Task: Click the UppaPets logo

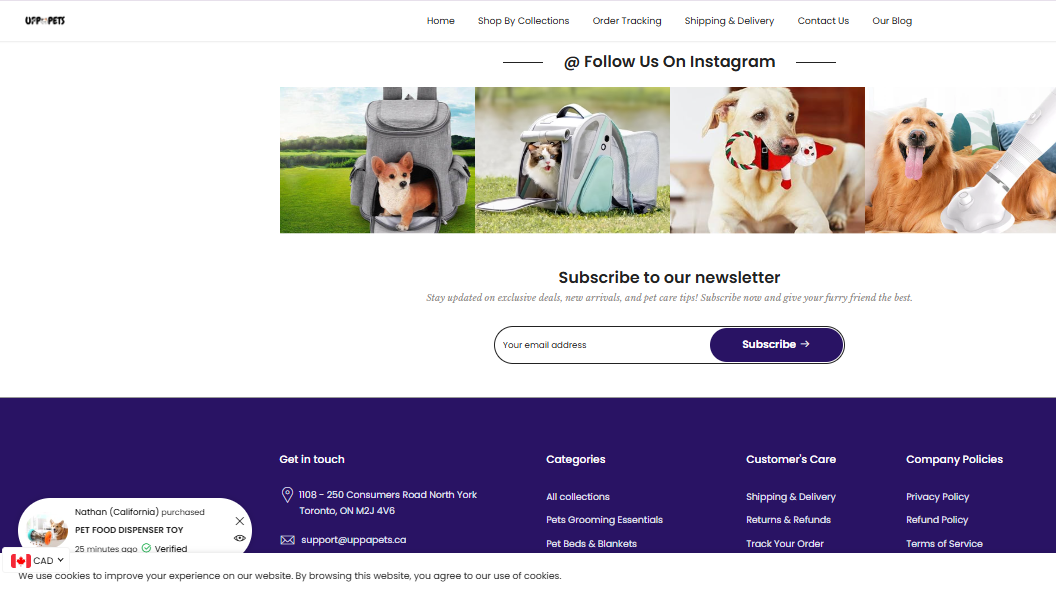Action: [45, 21]
